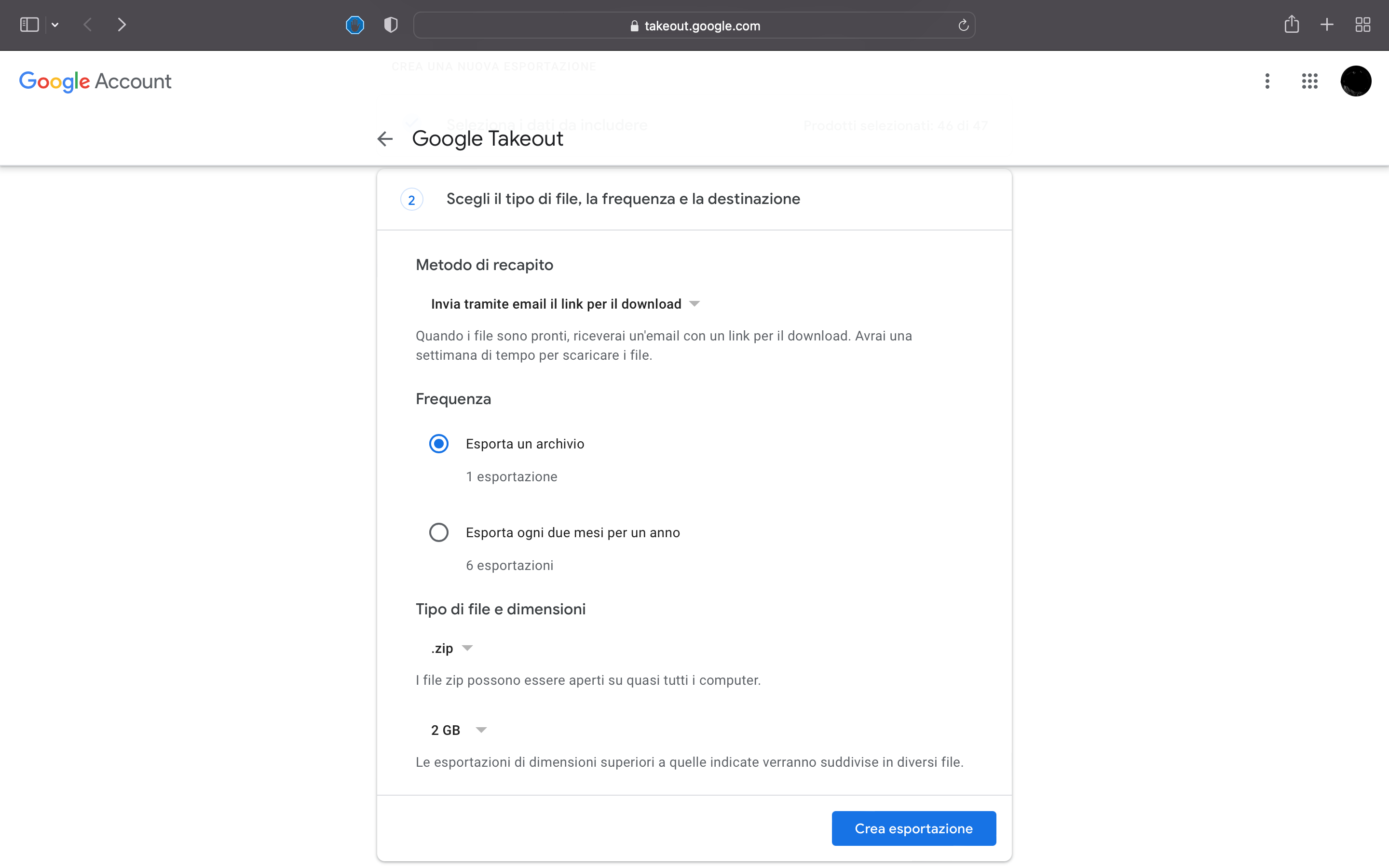Select the Esporta un archivio option

click(x=438, y=443)
